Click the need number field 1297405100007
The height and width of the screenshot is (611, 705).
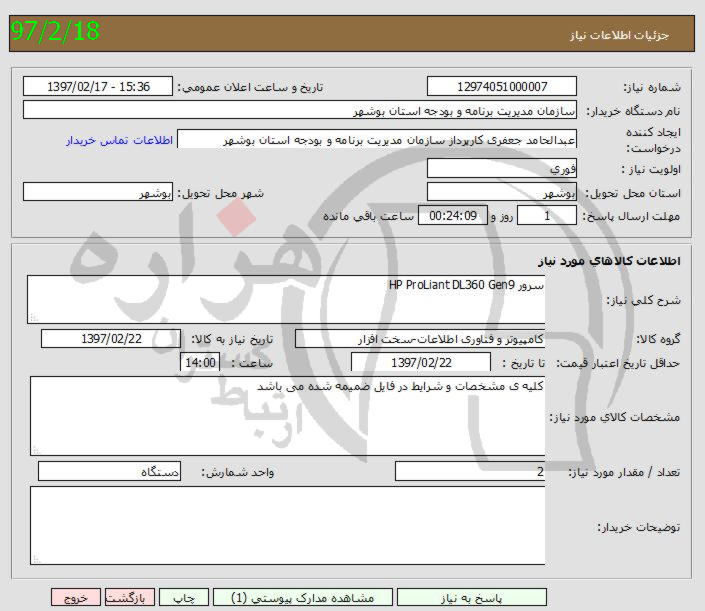[502, 86]
